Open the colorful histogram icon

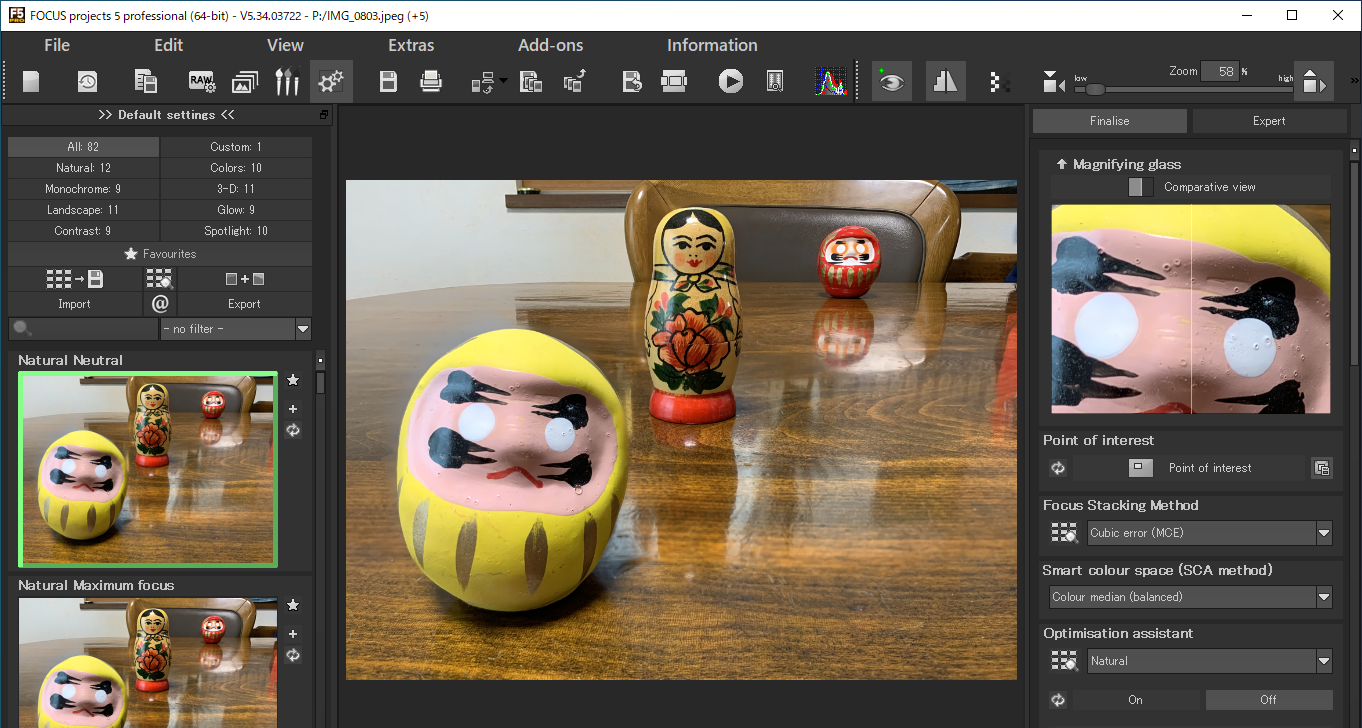click(830, 82)
